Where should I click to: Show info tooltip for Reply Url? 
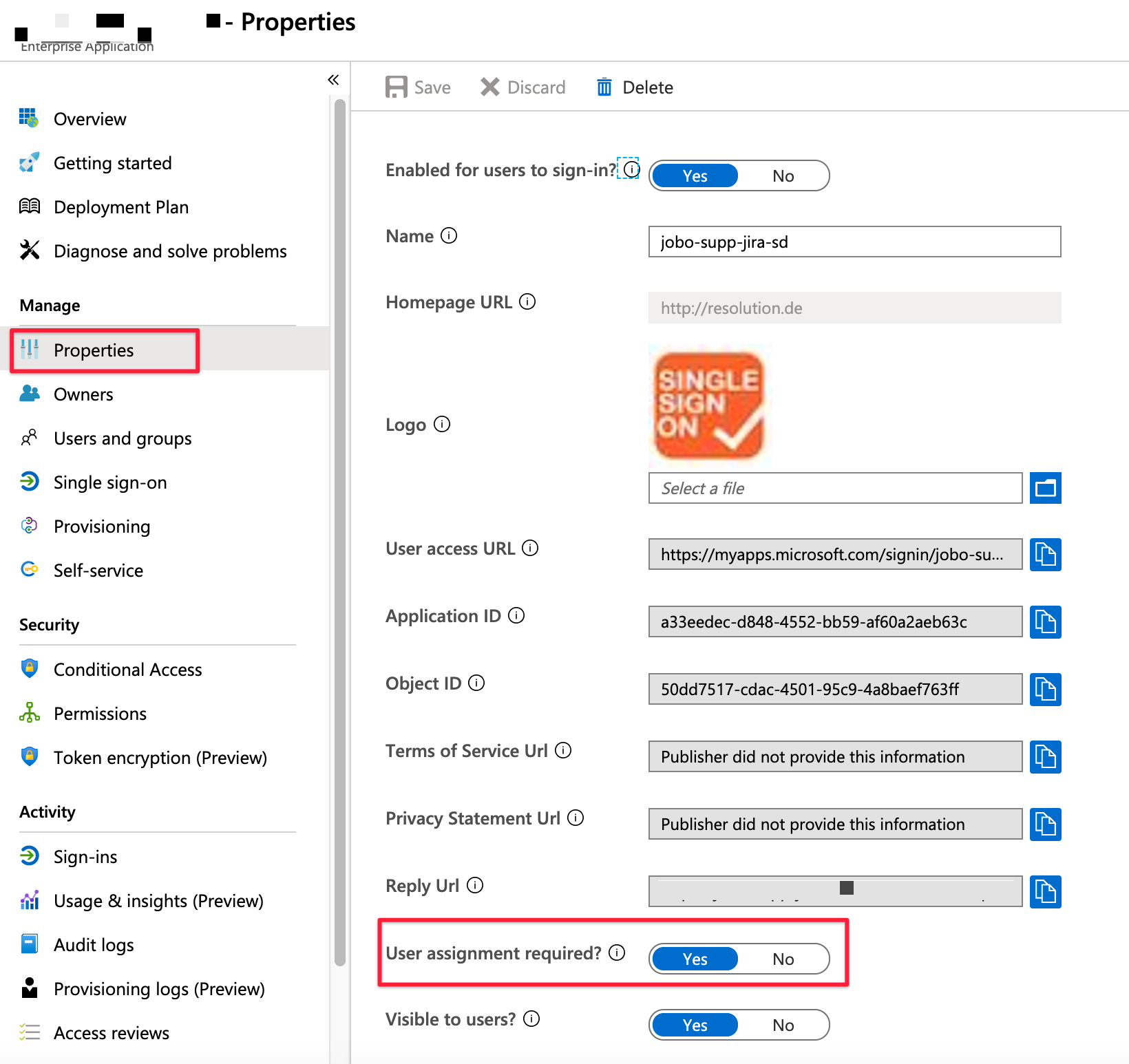tap(475, 885)
